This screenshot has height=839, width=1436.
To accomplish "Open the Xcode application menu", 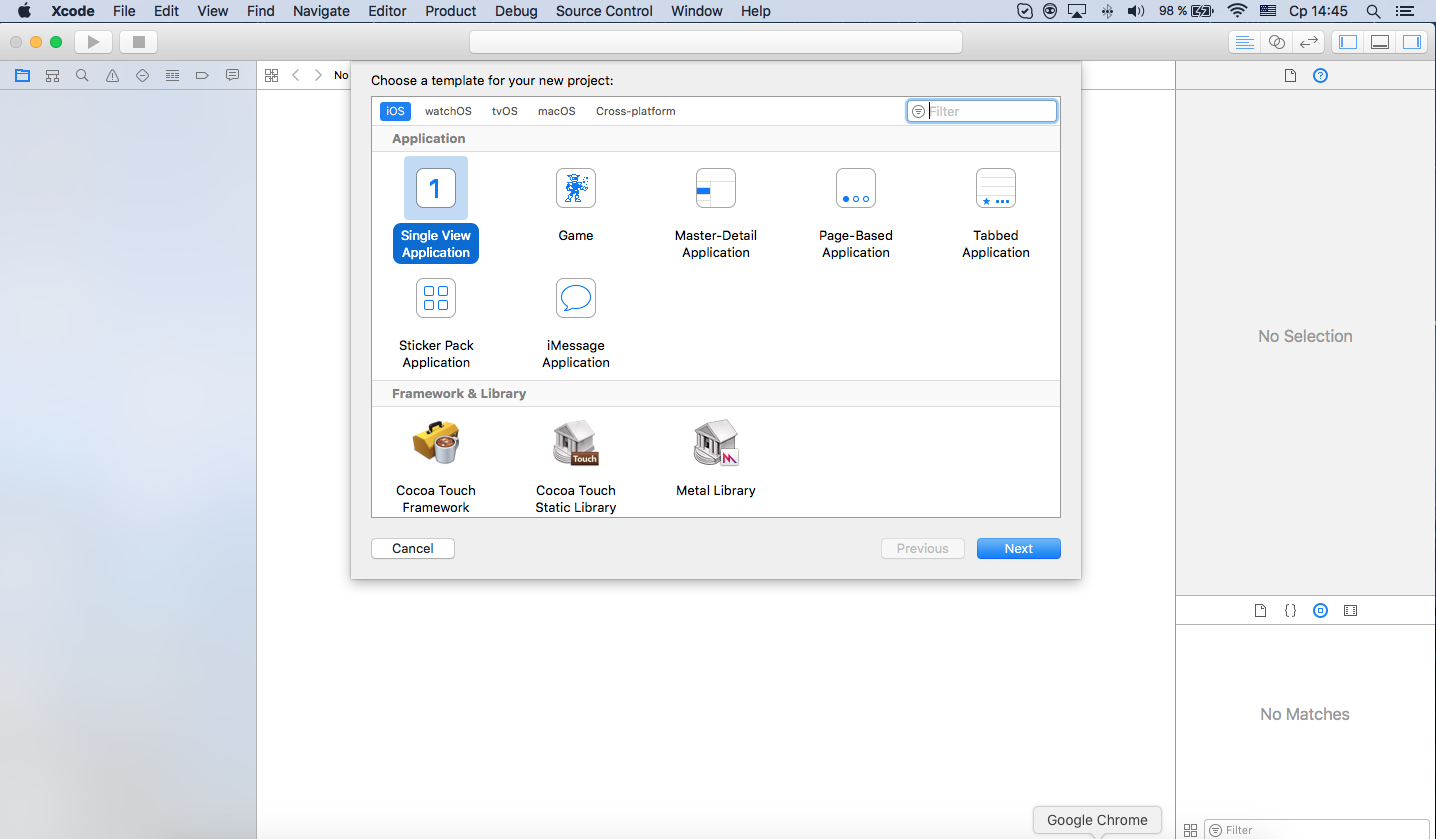I will click(x=72, y=11).
